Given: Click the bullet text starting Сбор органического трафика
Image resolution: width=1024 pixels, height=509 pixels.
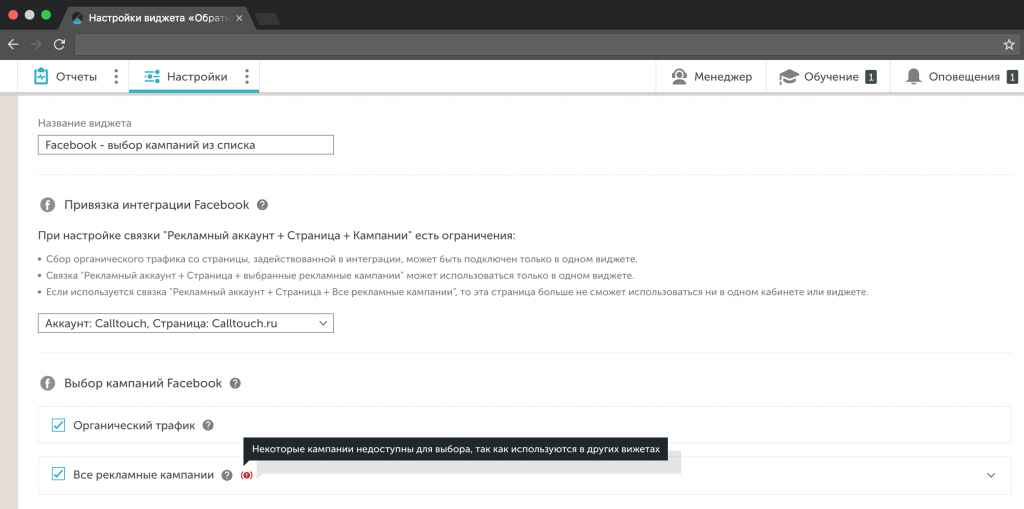Looking at the screenshot, I should [x=342, y=259].
